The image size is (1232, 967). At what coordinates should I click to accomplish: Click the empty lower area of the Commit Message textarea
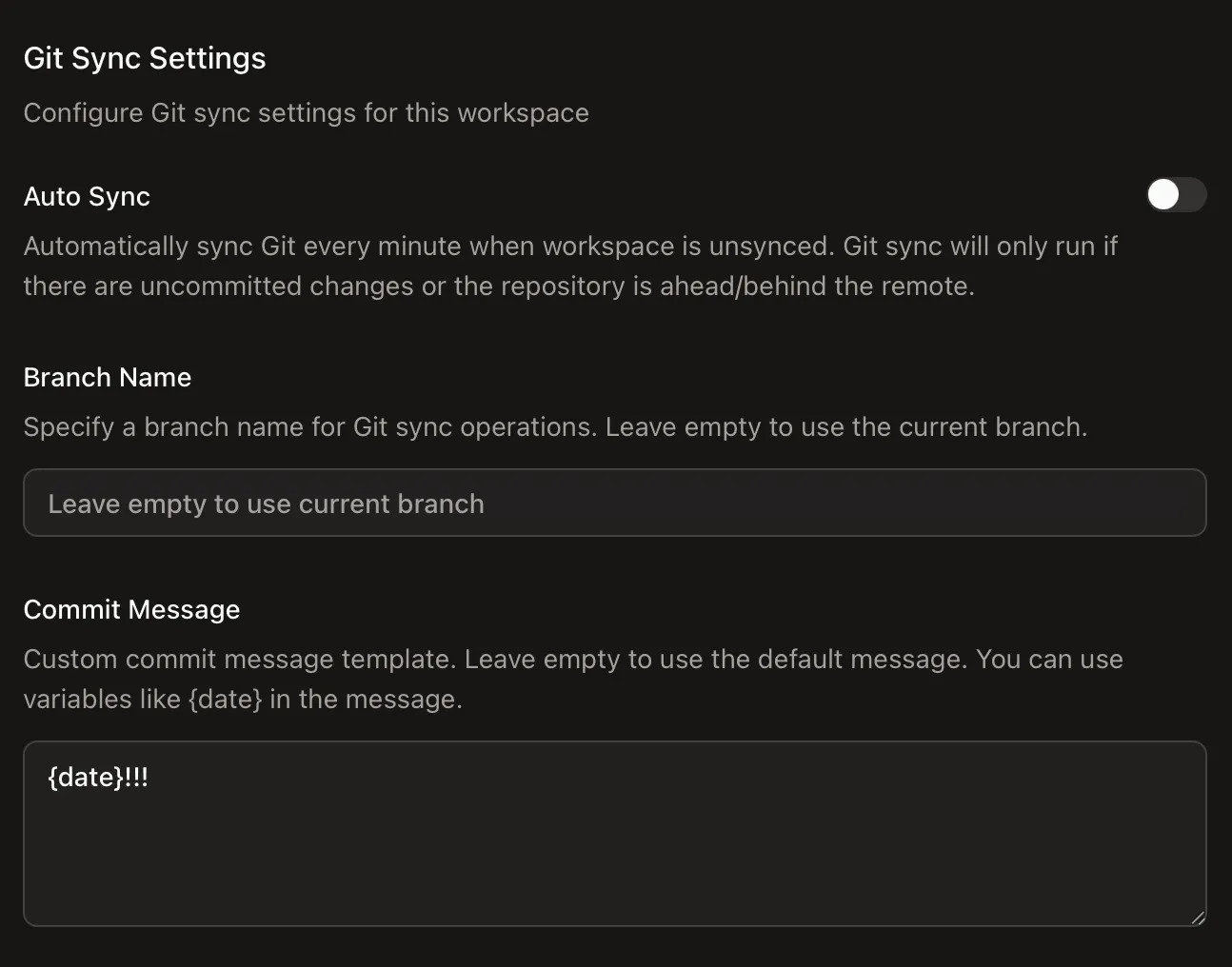(614, 866)
